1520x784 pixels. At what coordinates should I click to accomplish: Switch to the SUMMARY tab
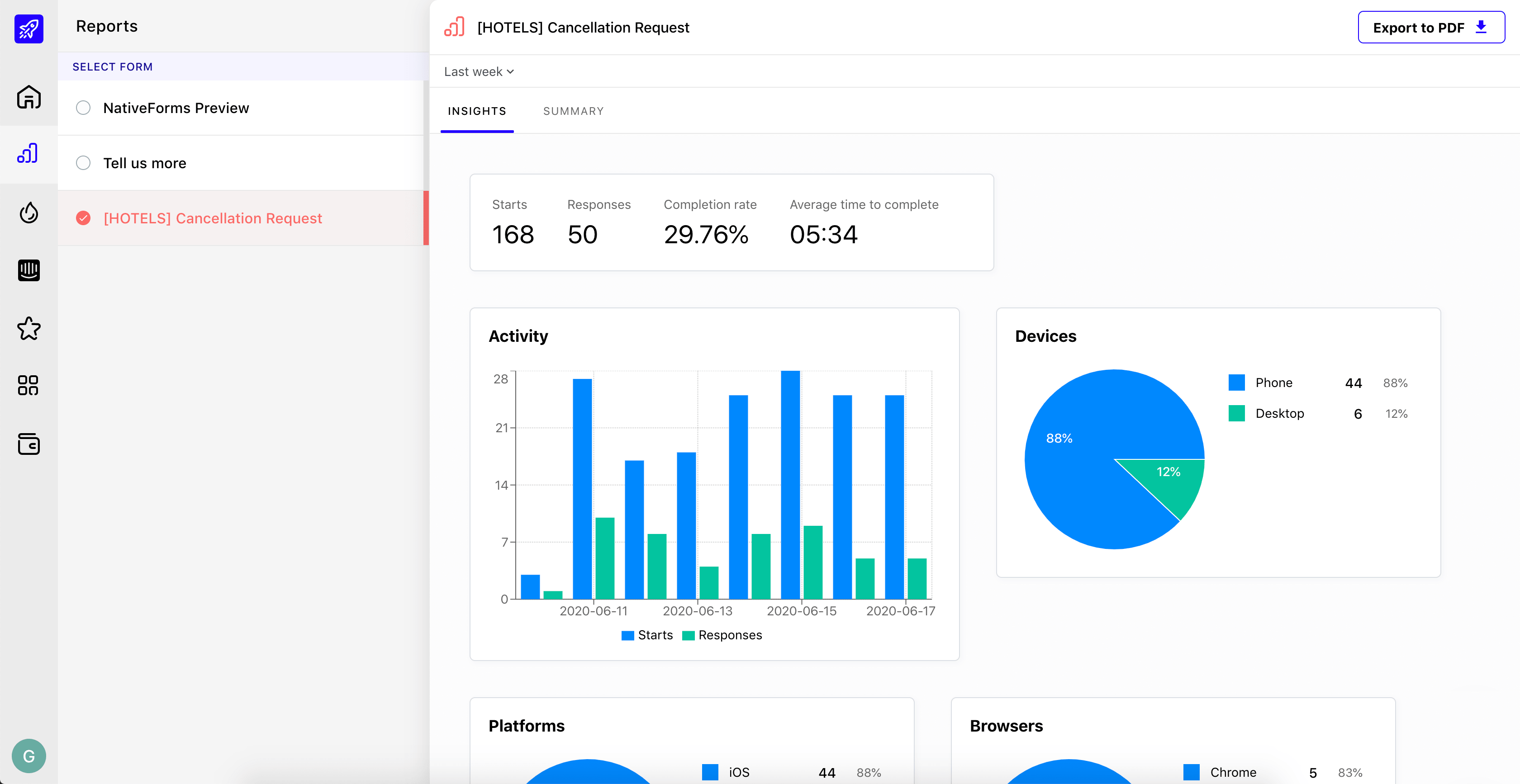coord(573,111)
